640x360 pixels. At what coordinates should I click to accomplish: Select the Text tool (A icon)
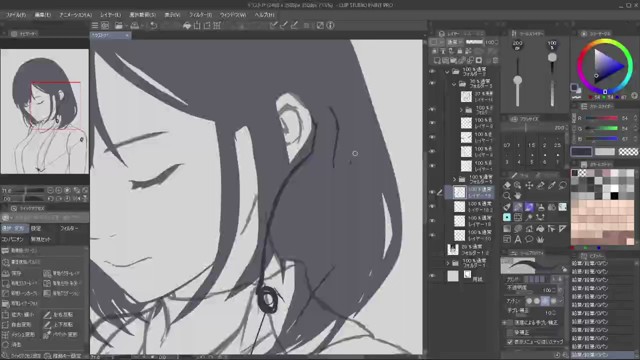pos(518,240)
